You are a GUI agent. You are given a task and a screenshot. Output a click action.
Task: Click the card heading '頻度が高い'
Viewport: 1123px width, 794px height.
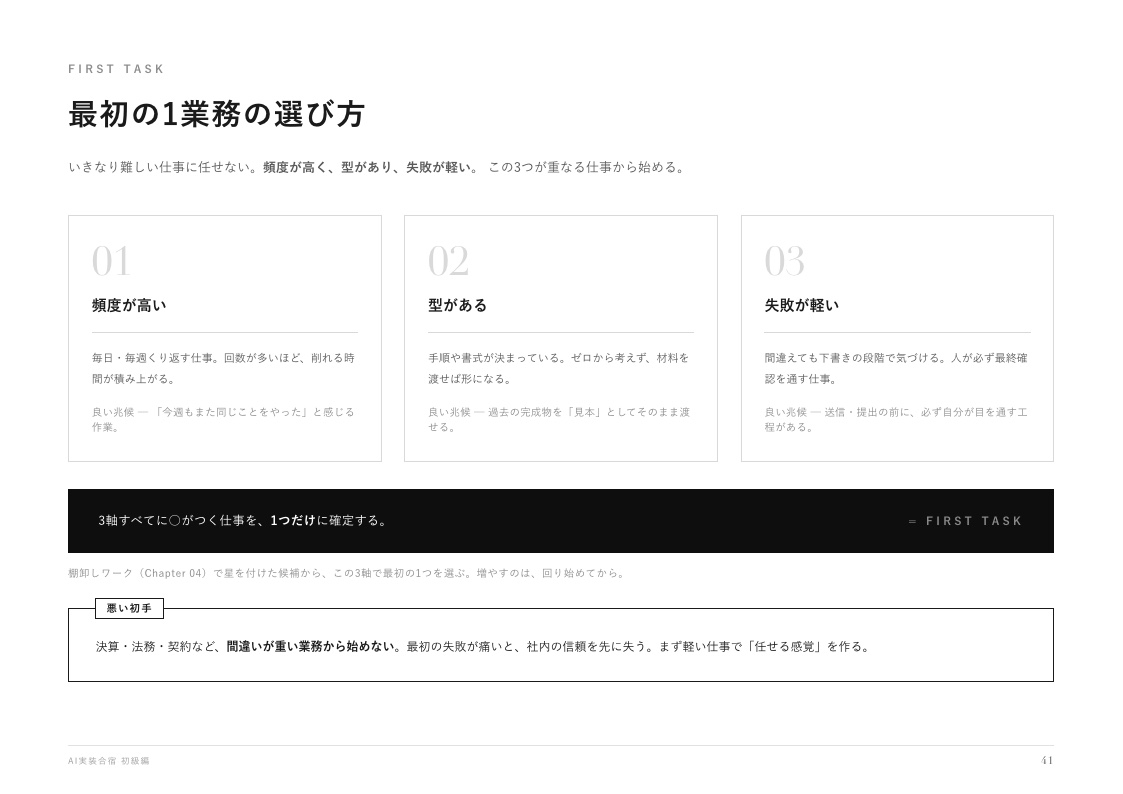coord(129,305)
